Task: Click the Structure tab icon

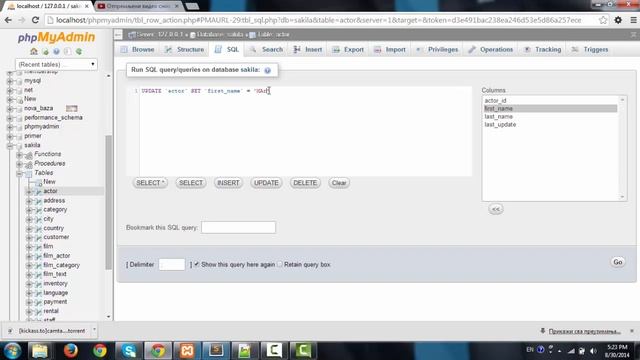Action: pos(168,49)
